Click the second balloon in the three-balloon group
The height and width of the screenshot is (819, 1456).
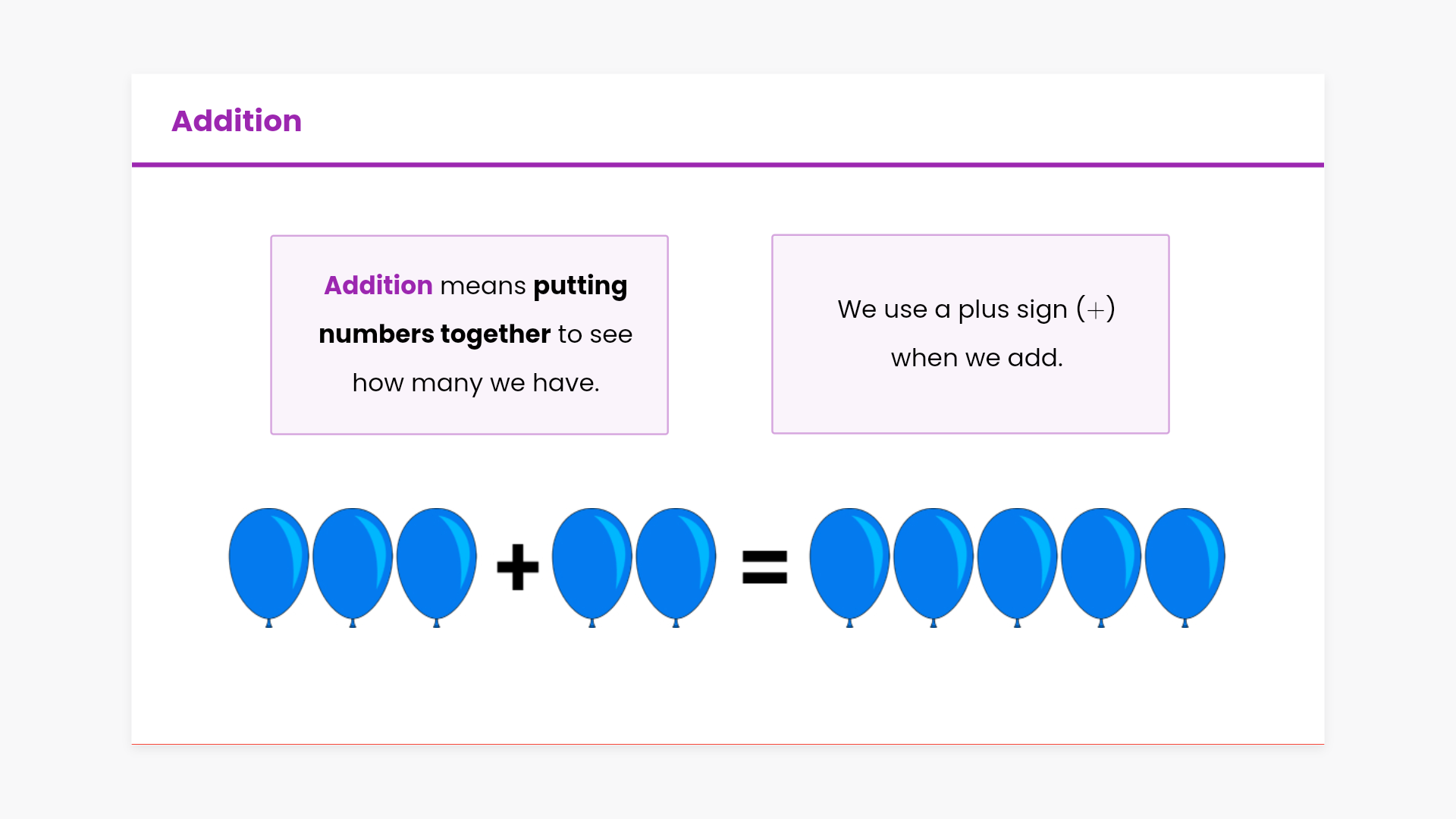click(353, 563)
